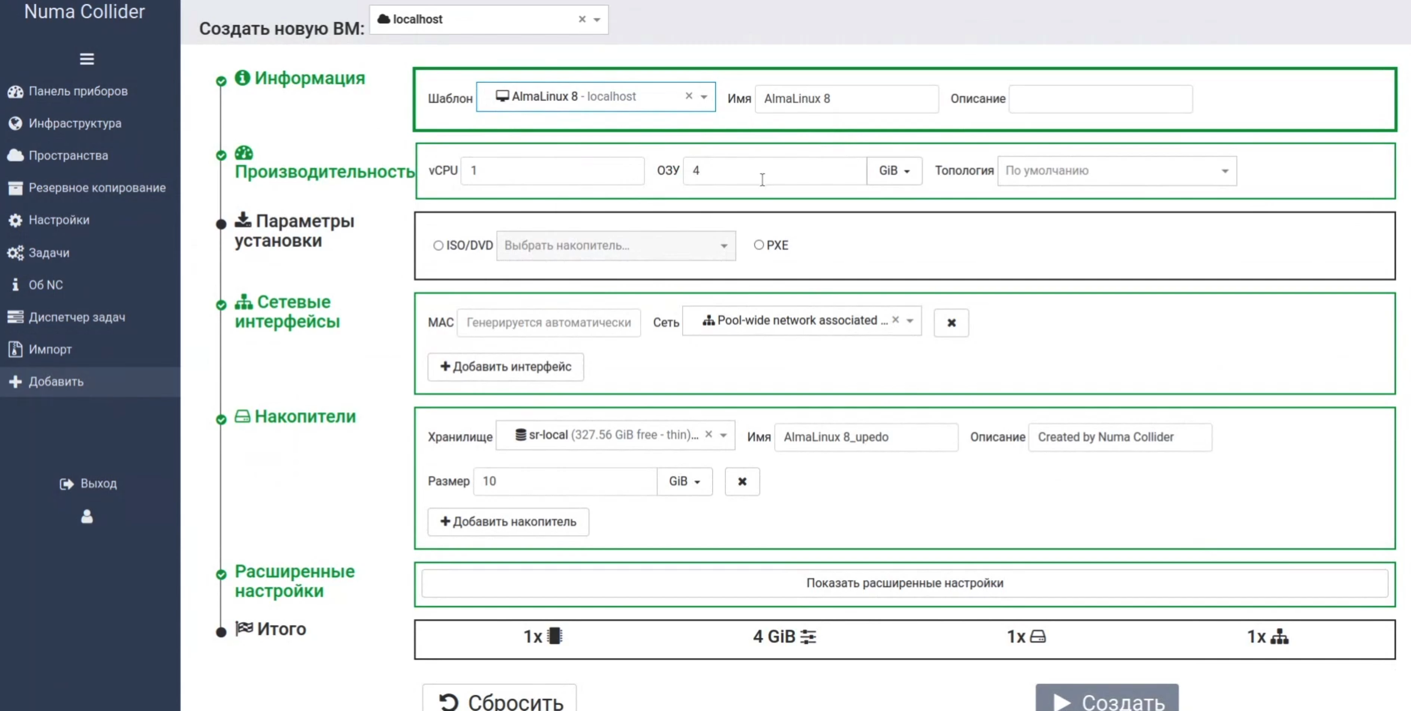
Task: Focus the VM Описание field
Action: click(x=1100, y=99)
